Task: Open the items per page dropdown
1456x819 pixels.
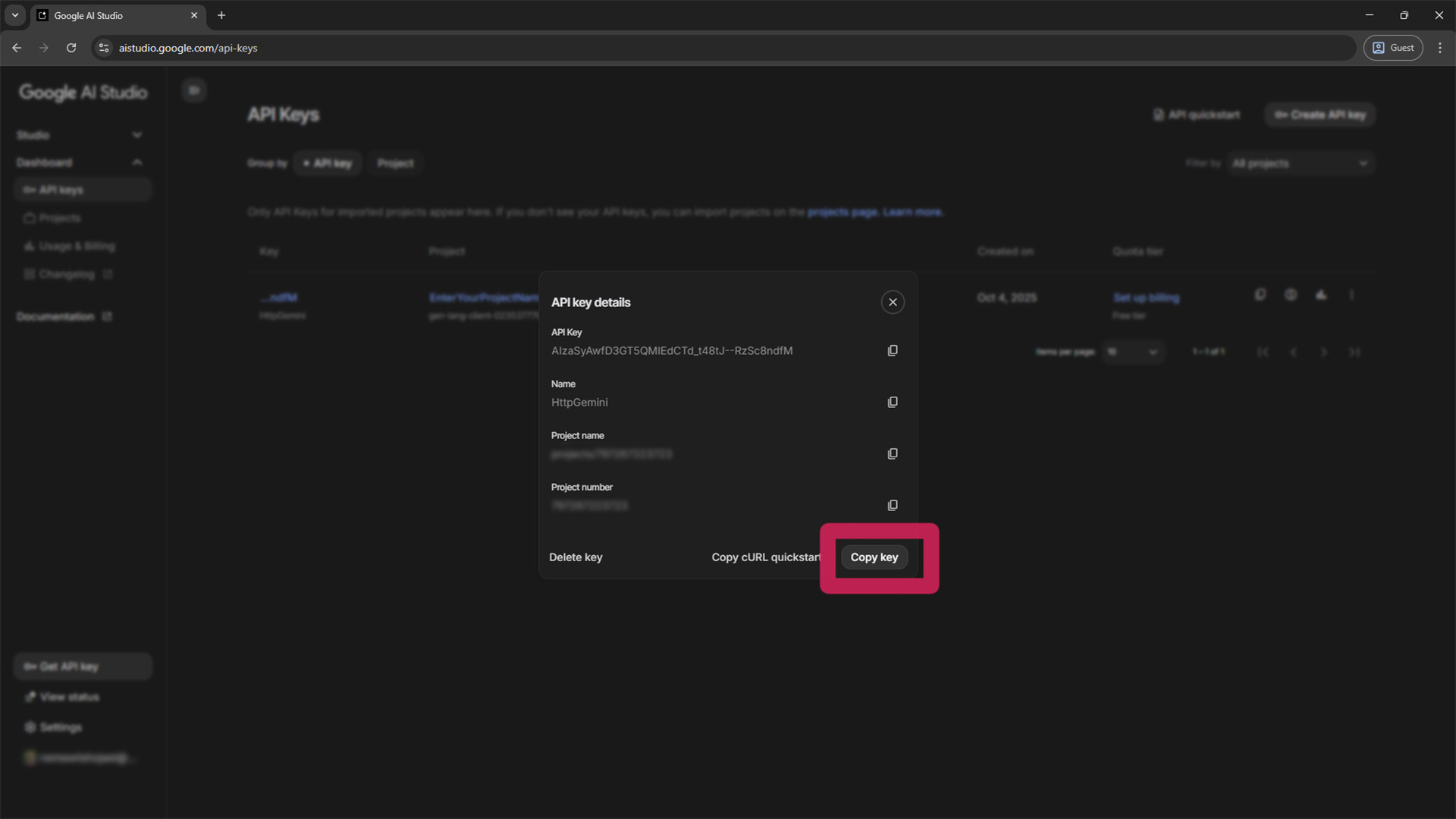Action: 1133,352
